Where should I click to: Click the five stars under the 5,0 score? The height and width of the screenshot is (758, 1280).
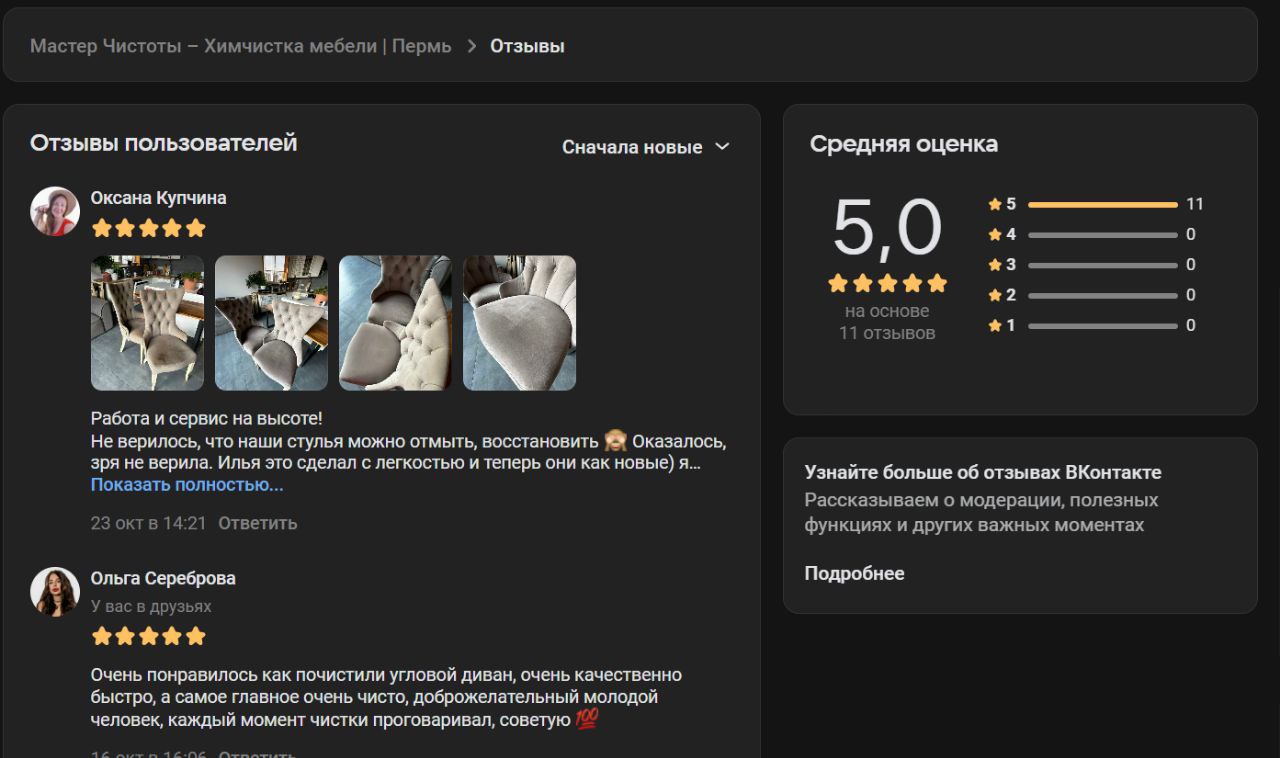[887, 283]
